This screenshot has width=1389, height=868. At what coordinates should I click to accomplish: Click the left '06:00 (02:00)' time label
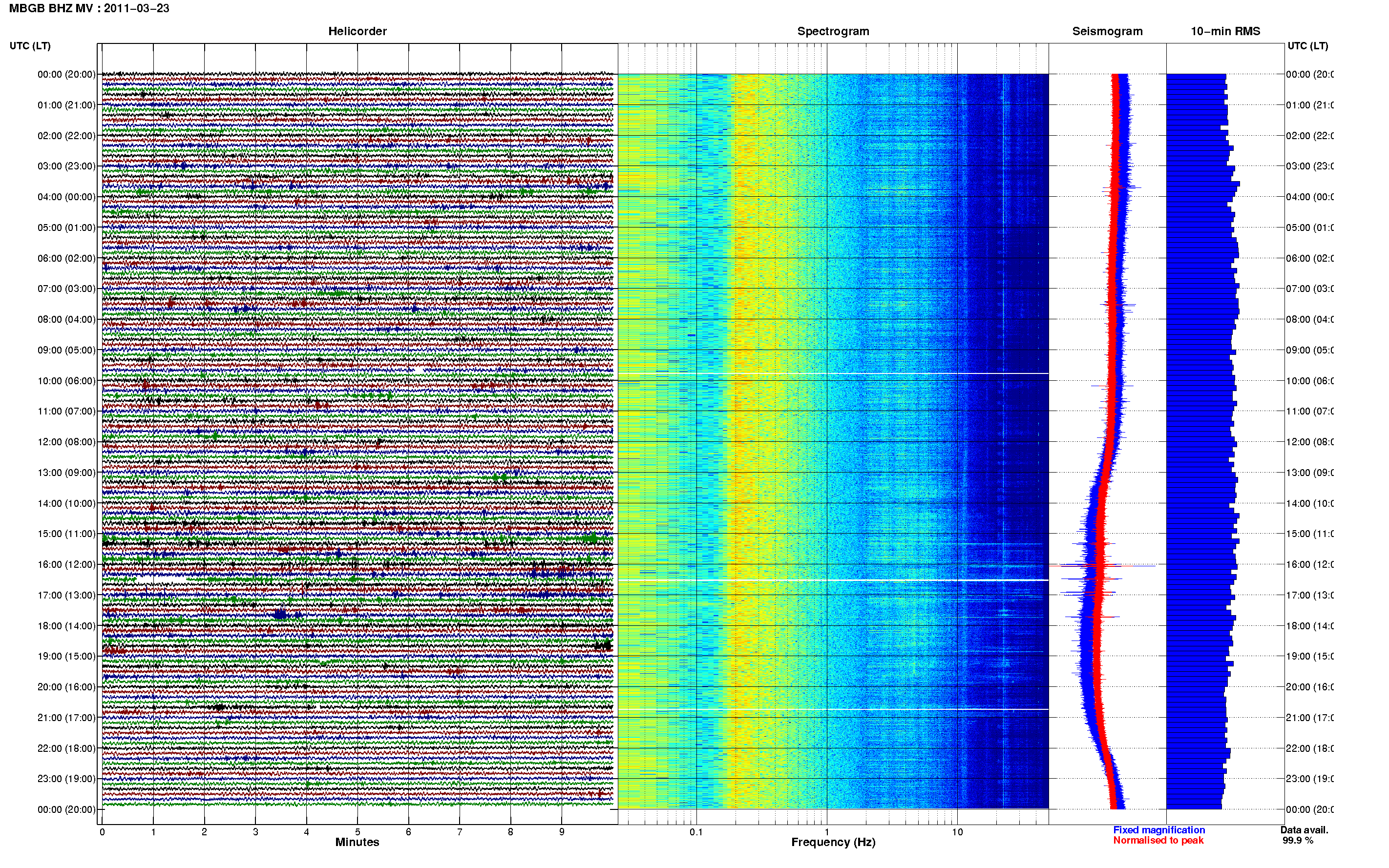click(x=66, y=258)
